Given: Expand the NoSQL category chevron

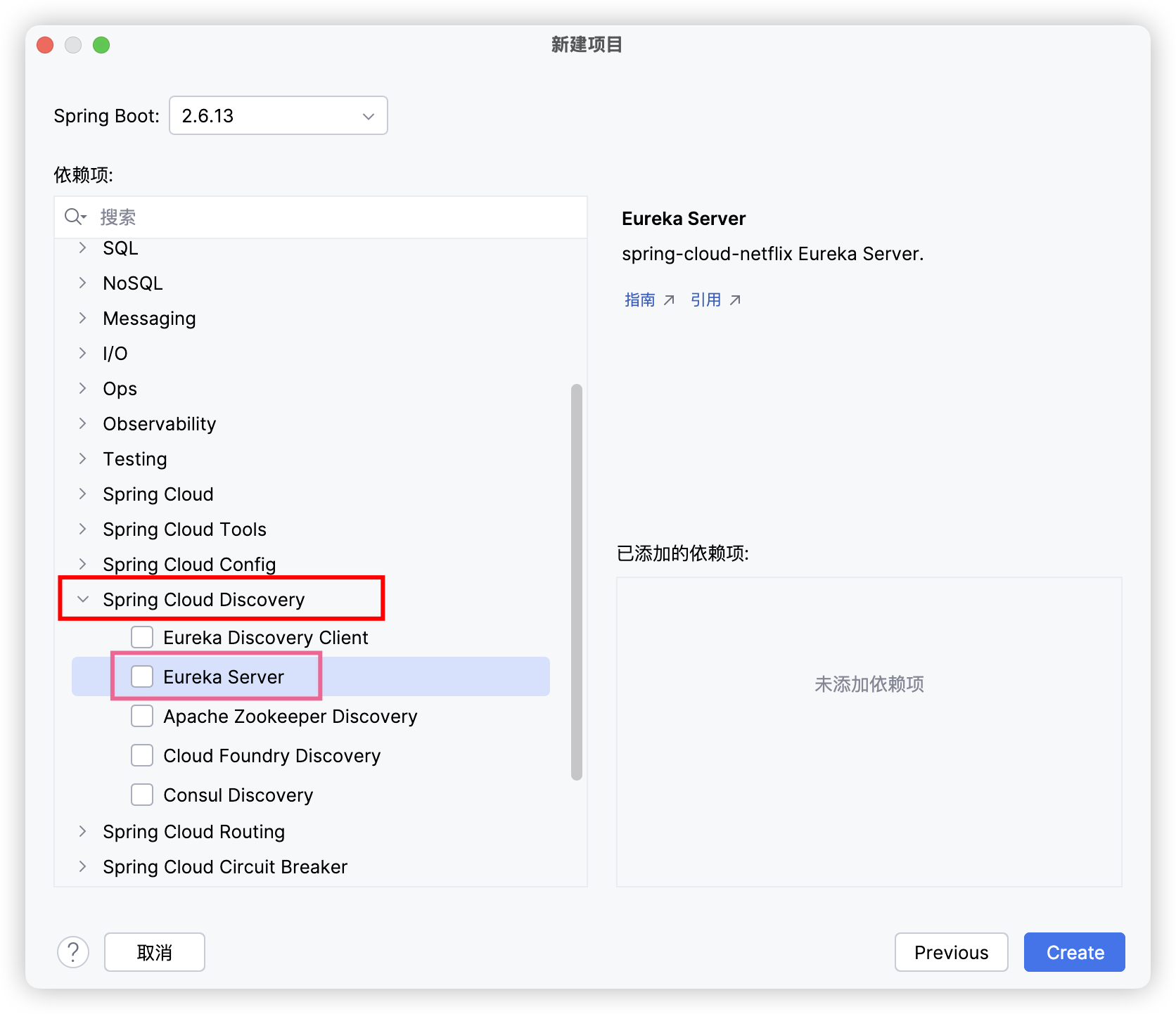Looking at the screenshot, I should coord(83,283).
